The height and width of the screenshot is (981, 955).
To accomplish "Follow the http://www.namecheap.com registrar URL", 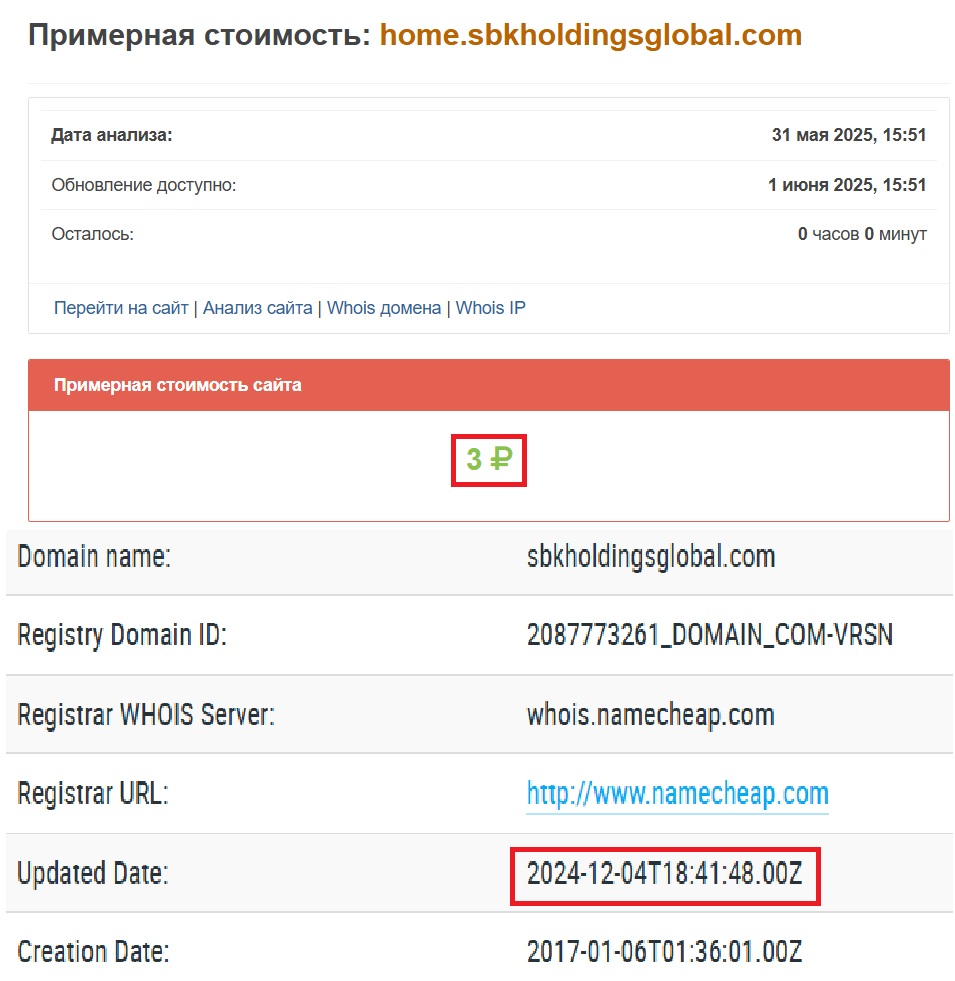I will [678, 794].
